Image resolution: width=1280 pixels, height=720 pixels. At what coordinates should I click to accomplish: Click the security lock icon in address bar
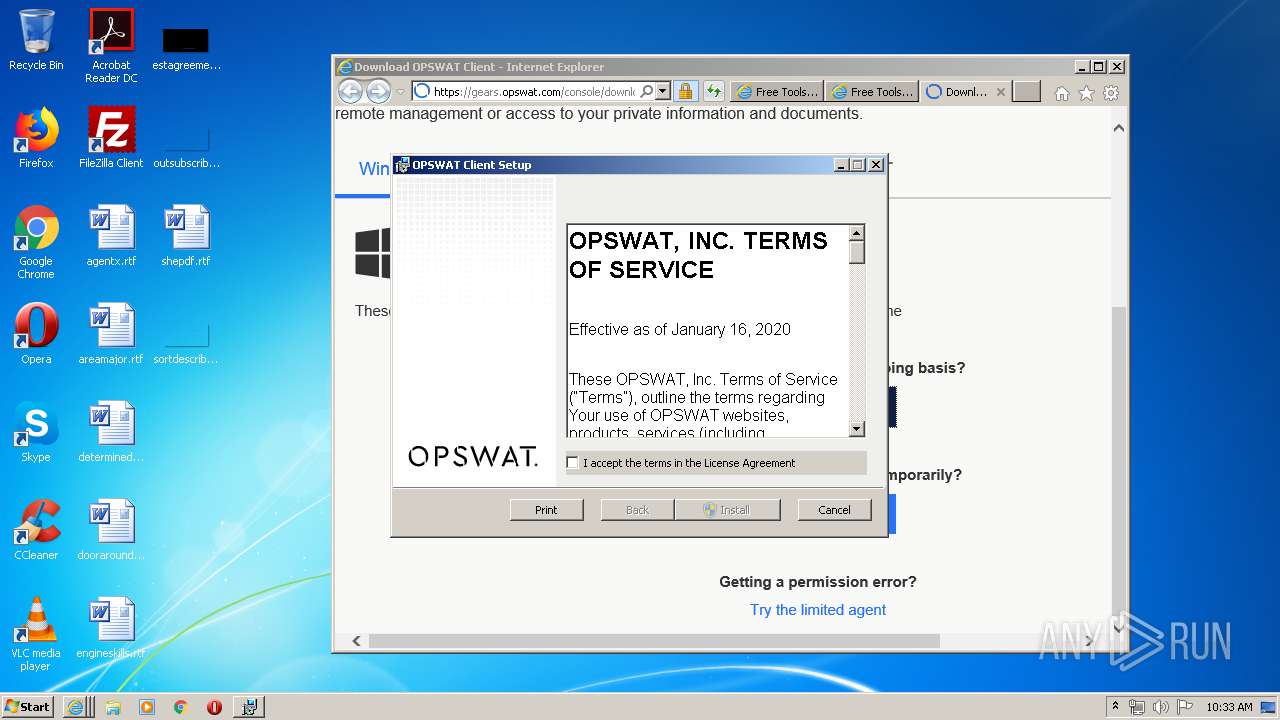tap(685, 91)
